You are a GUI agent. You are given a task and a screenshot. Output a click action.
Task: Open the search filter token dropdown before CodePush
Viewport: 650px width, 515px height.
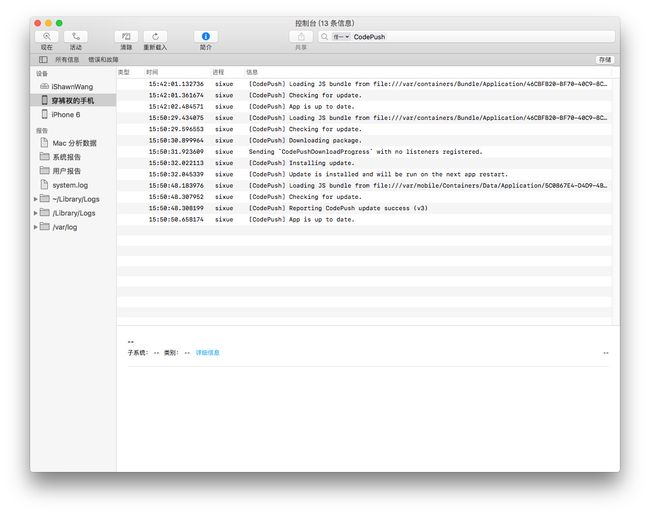click(341, 37)
